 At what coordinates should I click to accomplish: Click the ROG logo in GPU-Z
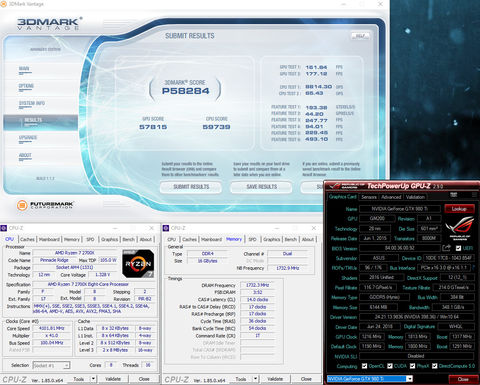460,227
